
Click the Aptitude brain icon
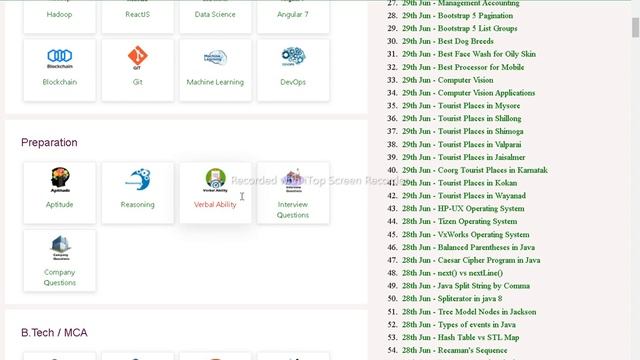coord(60,180)
